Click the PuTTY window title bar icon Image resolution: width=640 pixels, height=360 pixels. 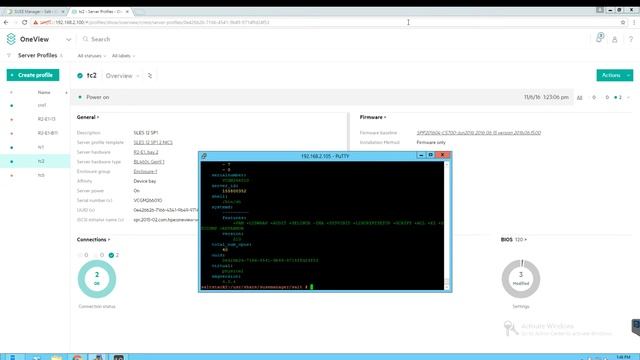[204, 156]
